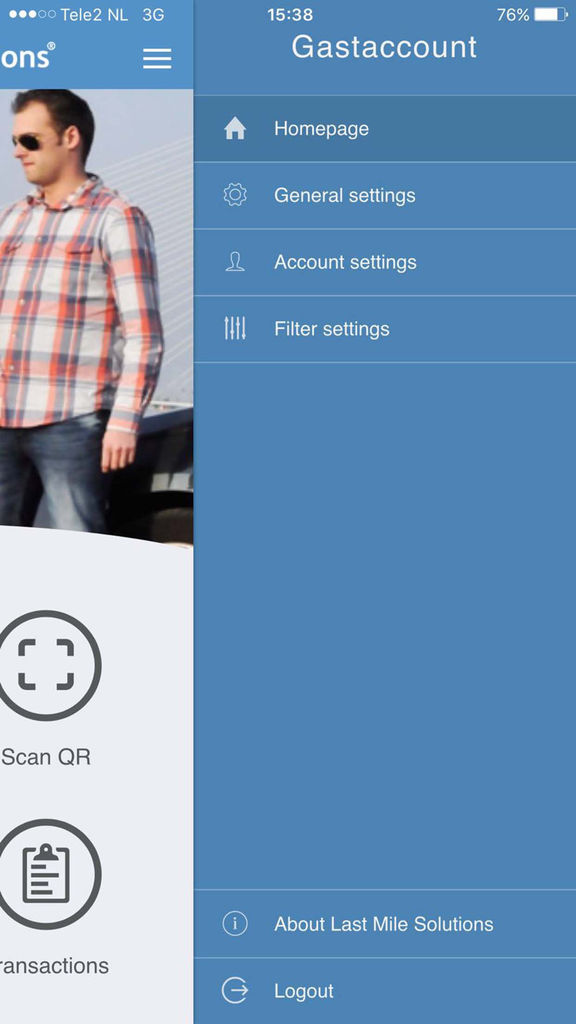Click the info circle icon

(x=235, y=924)
